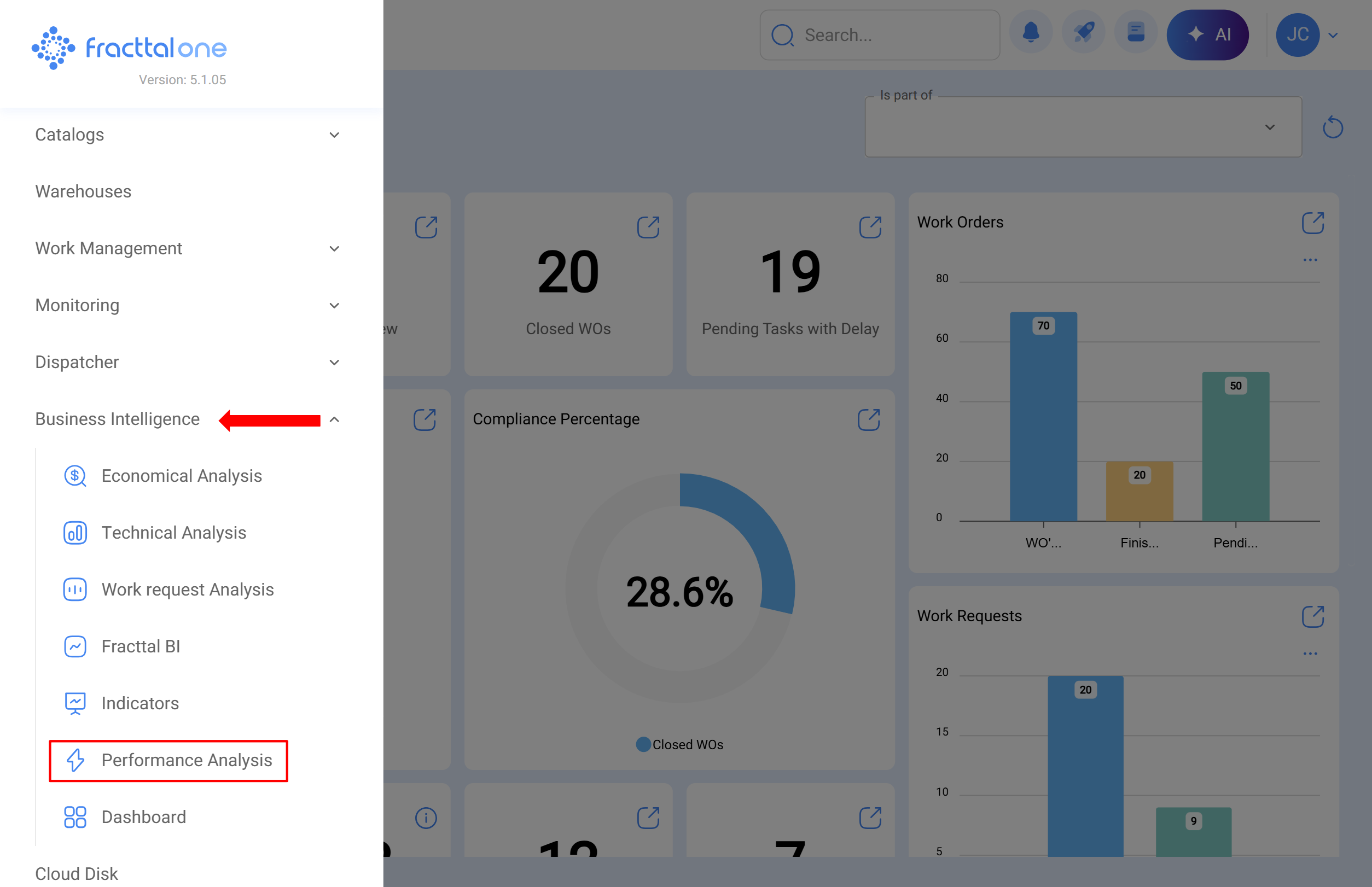1372x887 pixels.
Task: Open Closed WOs card external link icon
Action: (648, 227)
